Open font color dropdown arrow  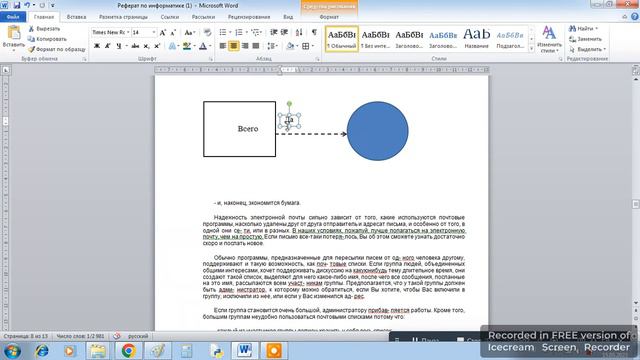point(210,46)
